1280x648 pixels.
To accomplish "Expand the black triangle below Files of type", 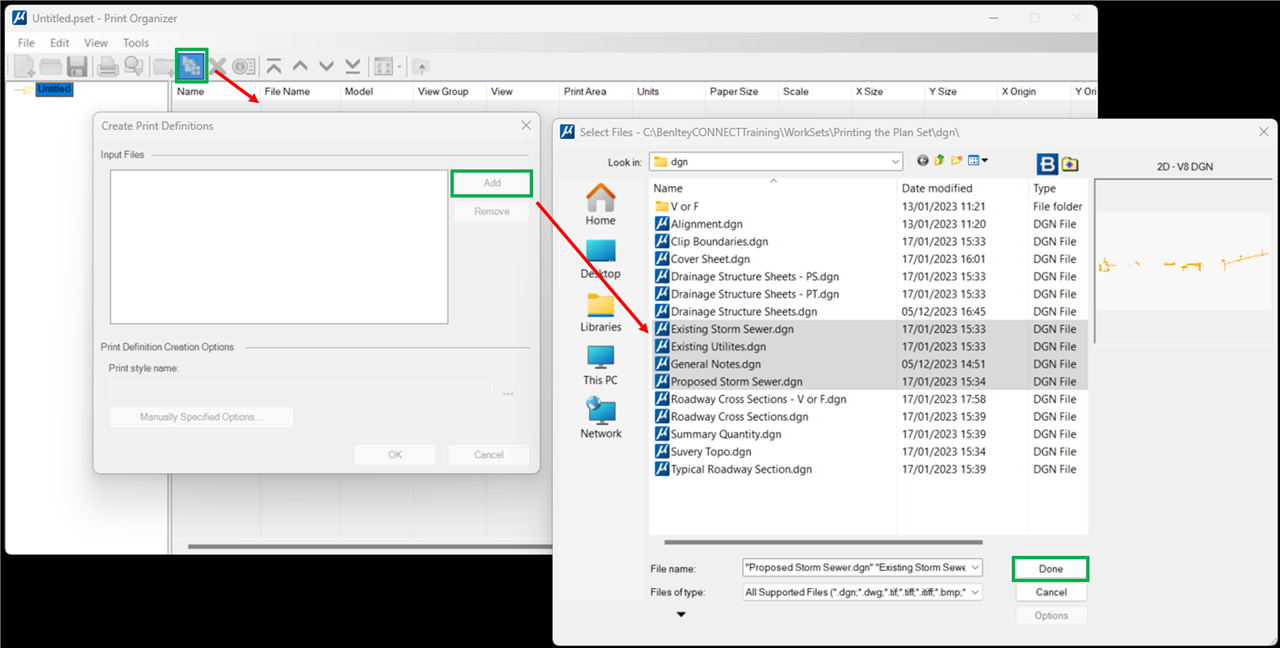I will [x=681, y=615].
